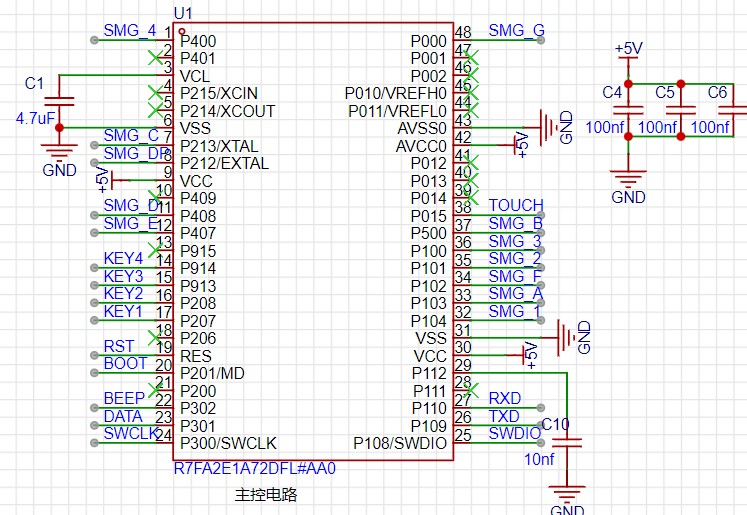747x515 pixels.
Task: Select the 4.7uF value text of C1
Action: pos(35,118)
